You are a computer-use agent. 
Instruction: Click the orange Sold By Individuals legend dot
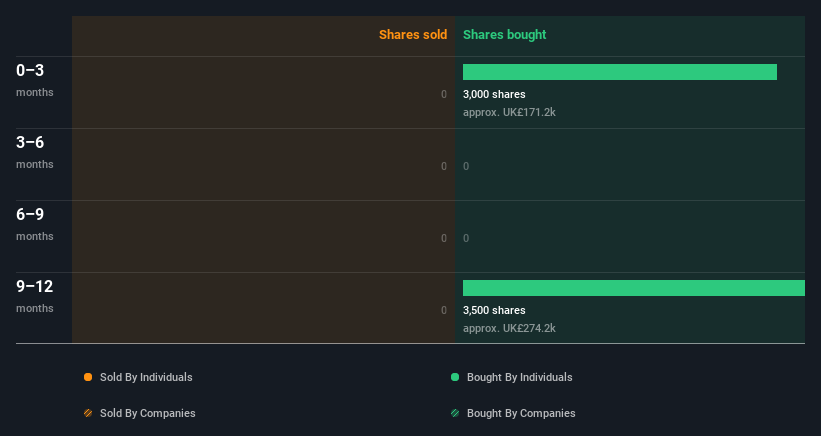click(88, 377)
